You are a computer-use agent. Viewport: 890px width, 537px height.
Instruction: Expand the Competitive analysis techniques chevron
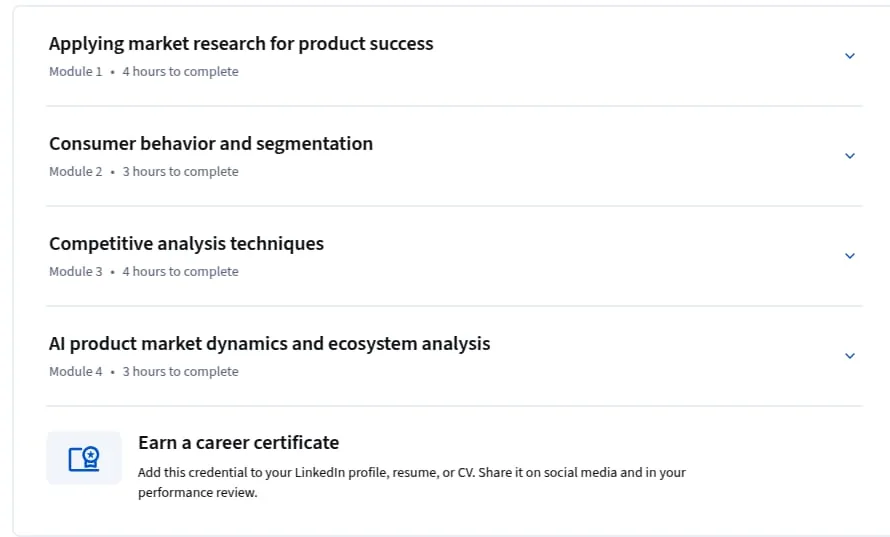click(x=850, y=255)
